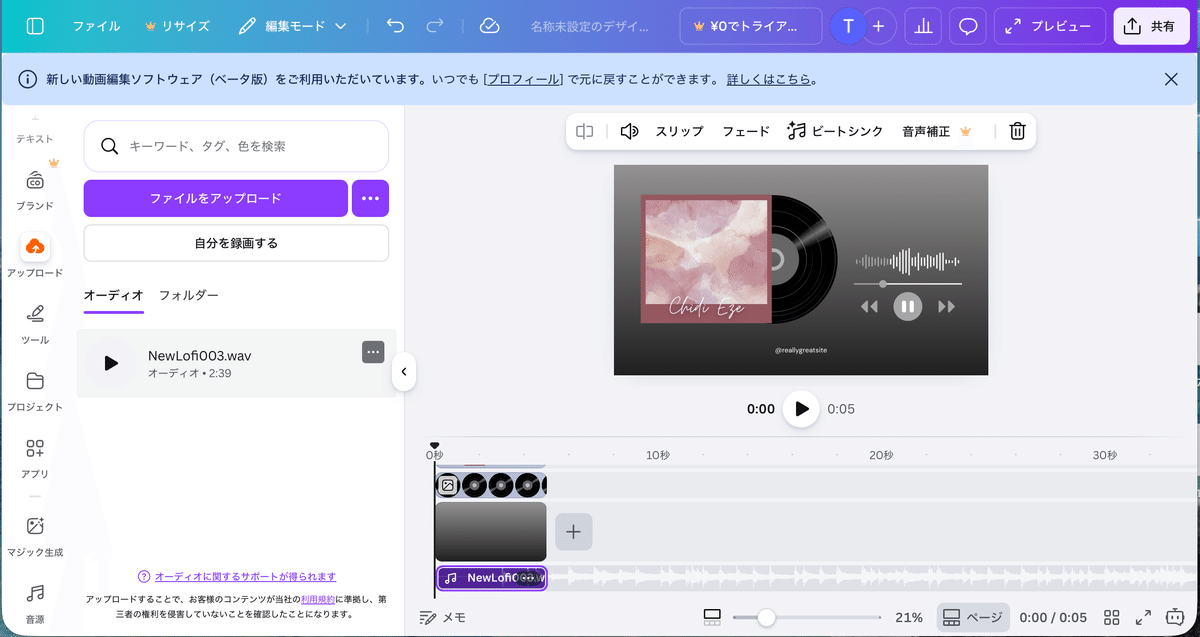Open more options for NewLofi003.wav

[x=373, y=351]
